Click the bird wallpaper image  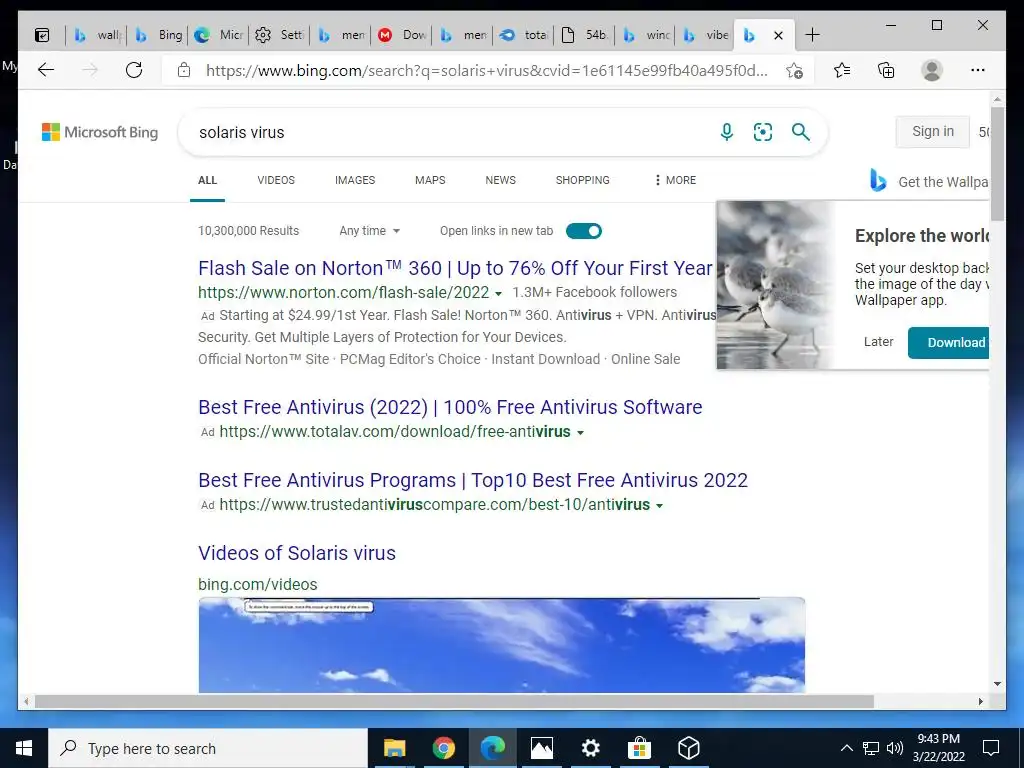[776, 285]
